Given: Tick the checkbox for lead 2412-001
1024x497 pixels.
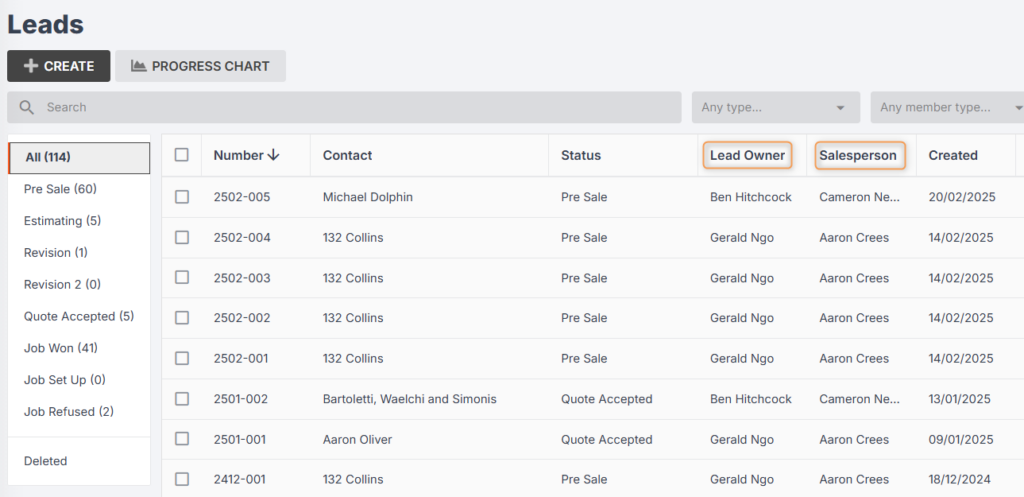Looking at the screenshot, I should click(181, 479).
